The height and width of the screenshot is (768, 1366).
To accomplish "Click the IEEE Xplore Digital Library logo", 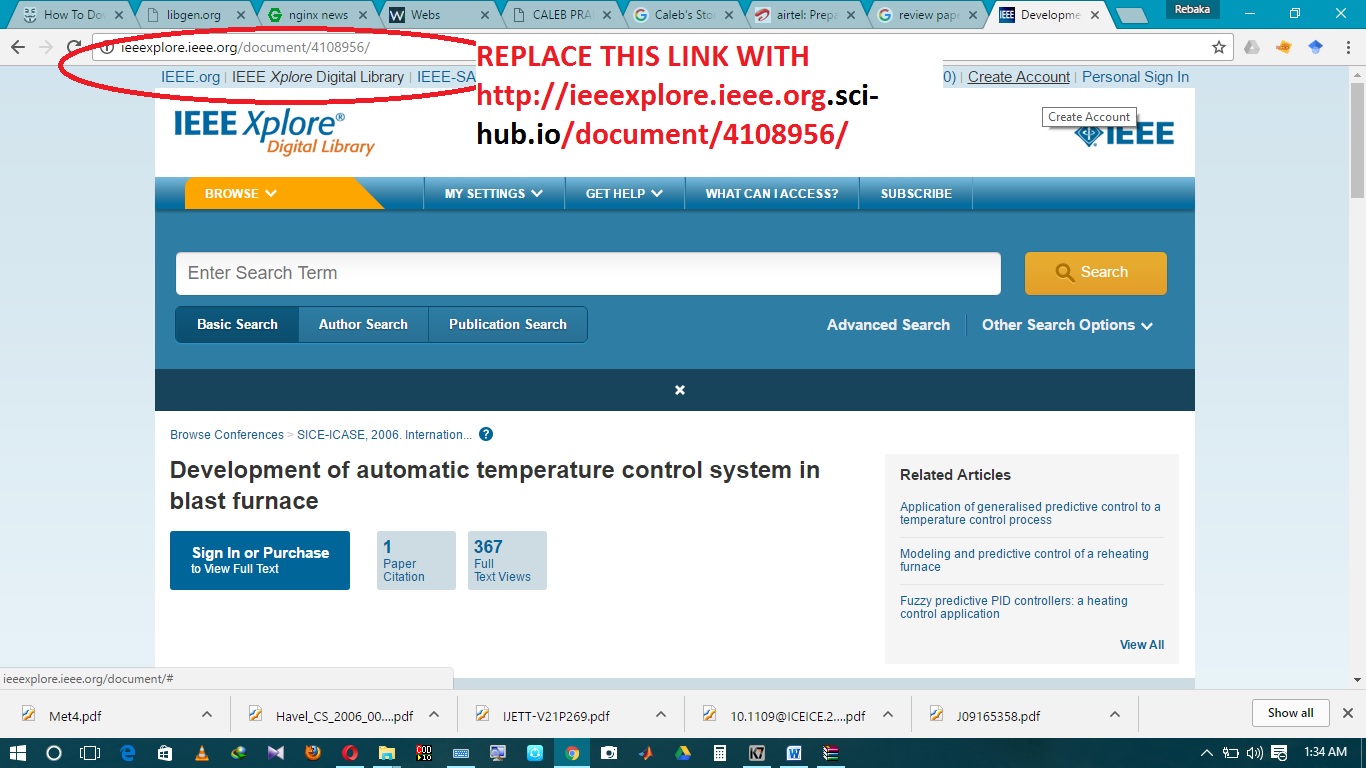I will 274,132.
